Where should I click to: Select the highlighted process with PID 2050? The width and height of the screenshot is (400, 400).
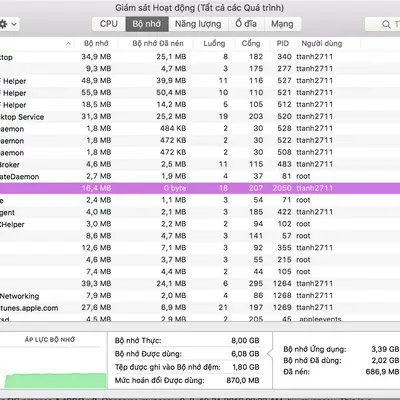coord(200,188)
